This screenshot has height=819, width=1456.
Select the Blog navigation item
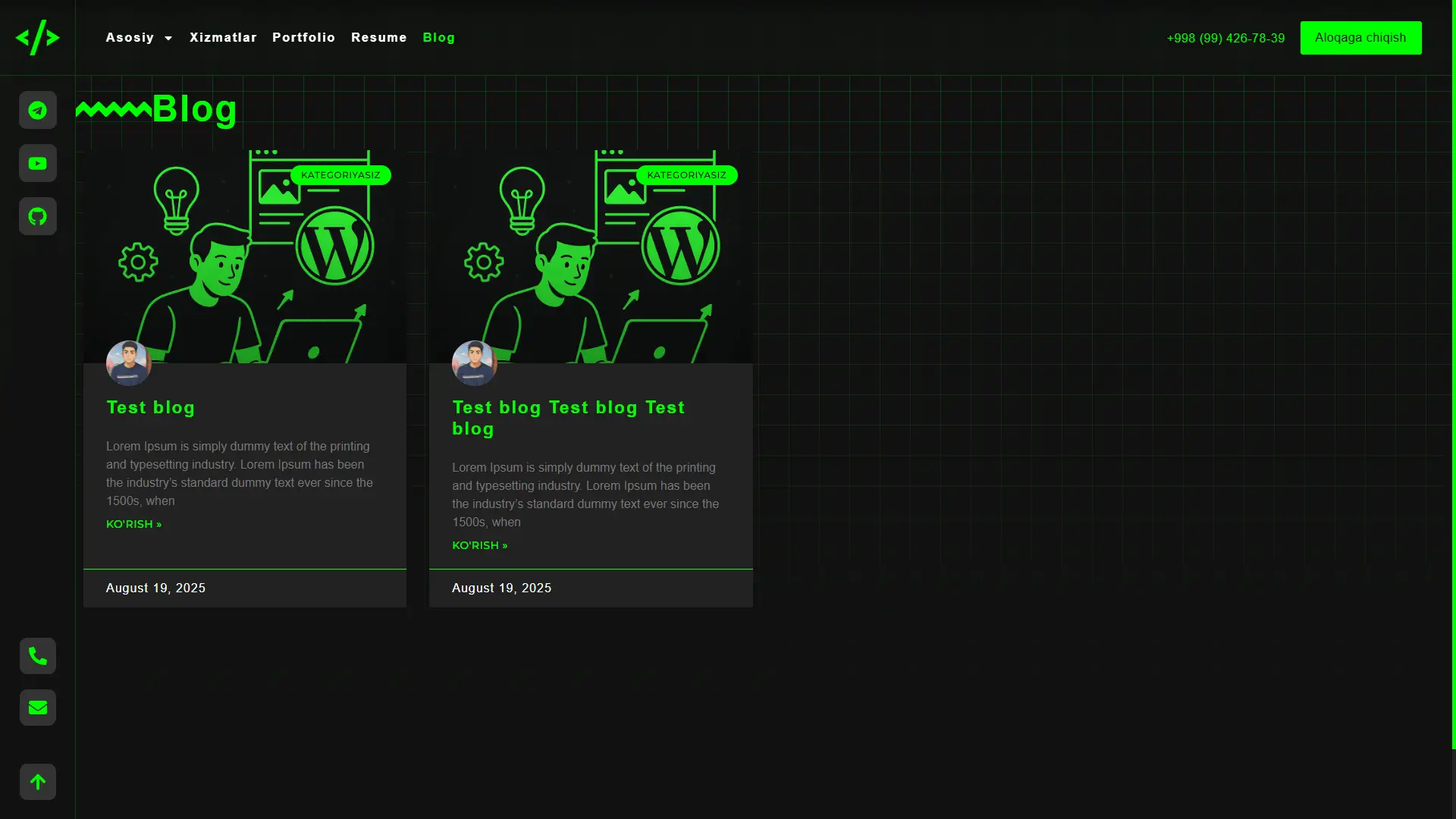pyautogui.click(x=438, y=37)
